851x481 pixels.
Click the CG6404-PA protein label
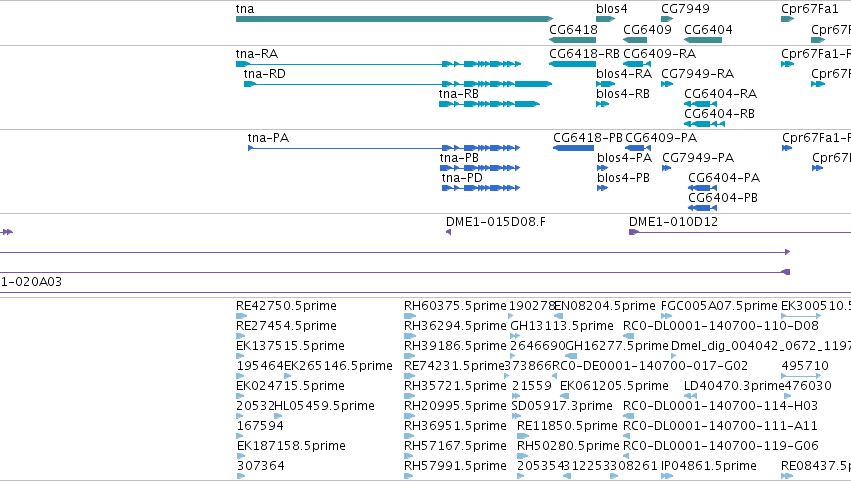(724, 178)
